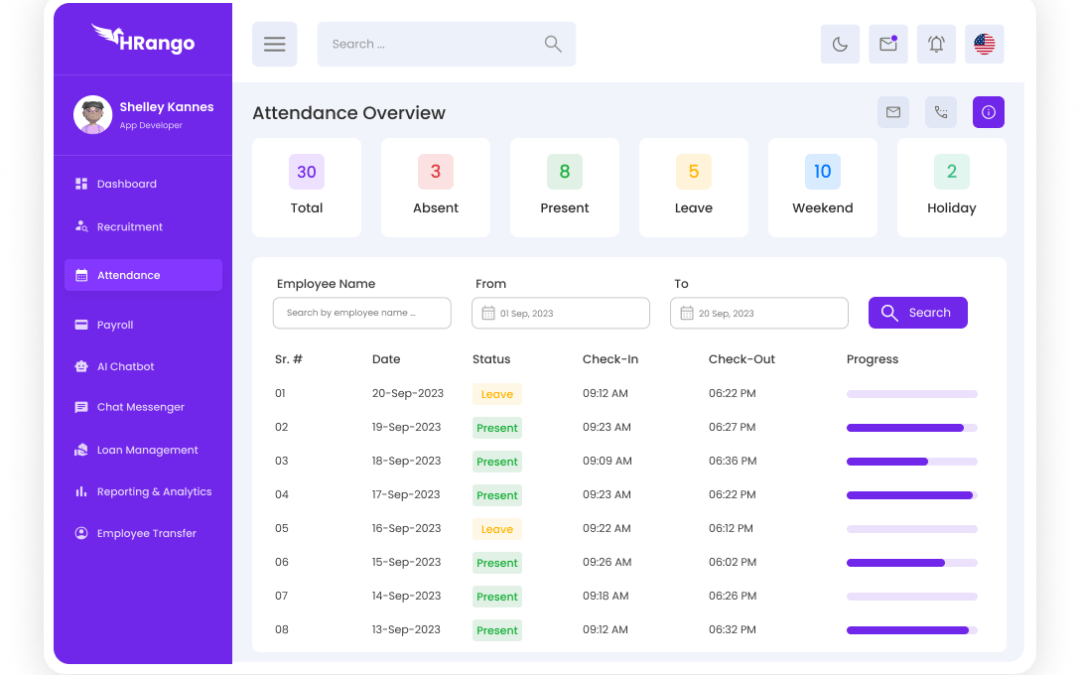The image size is (1080, 675).
Task: Open language selector US flag
Action: [984, 44]
